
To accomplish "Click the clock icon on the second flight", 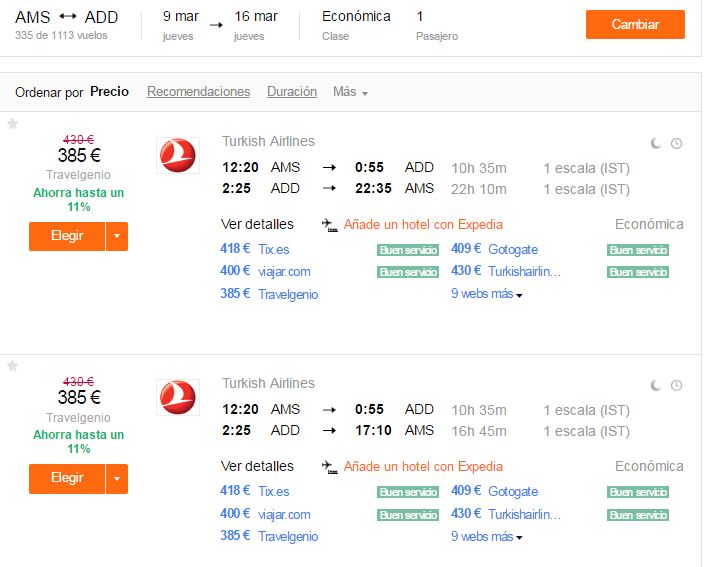I will point(676,385).
